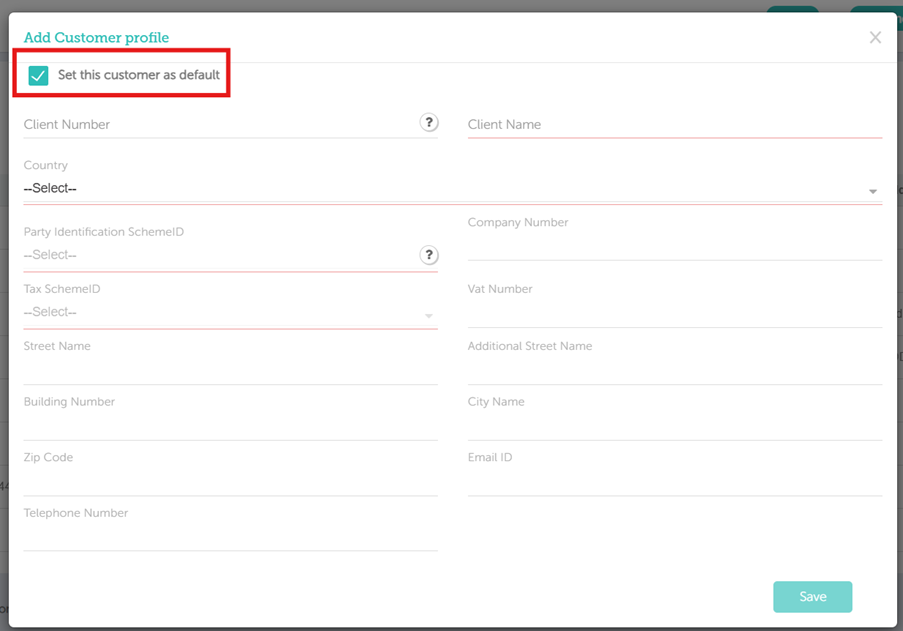Viewport: 903px width, 631px height.
Task: Click the Email ID field
Action: 674,481
